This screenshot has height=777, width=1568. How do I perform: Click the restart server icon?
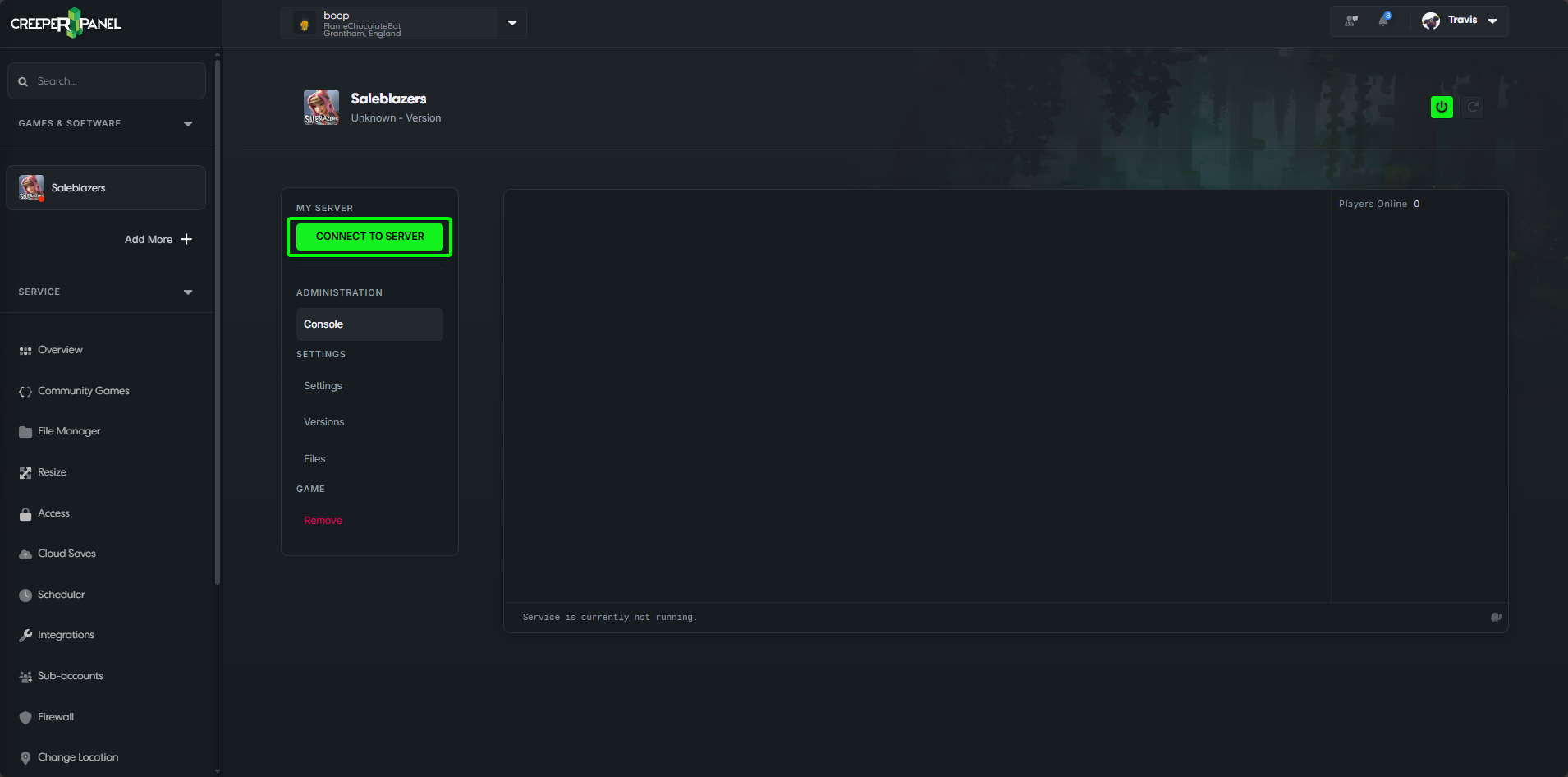(x=1473, y=107)
